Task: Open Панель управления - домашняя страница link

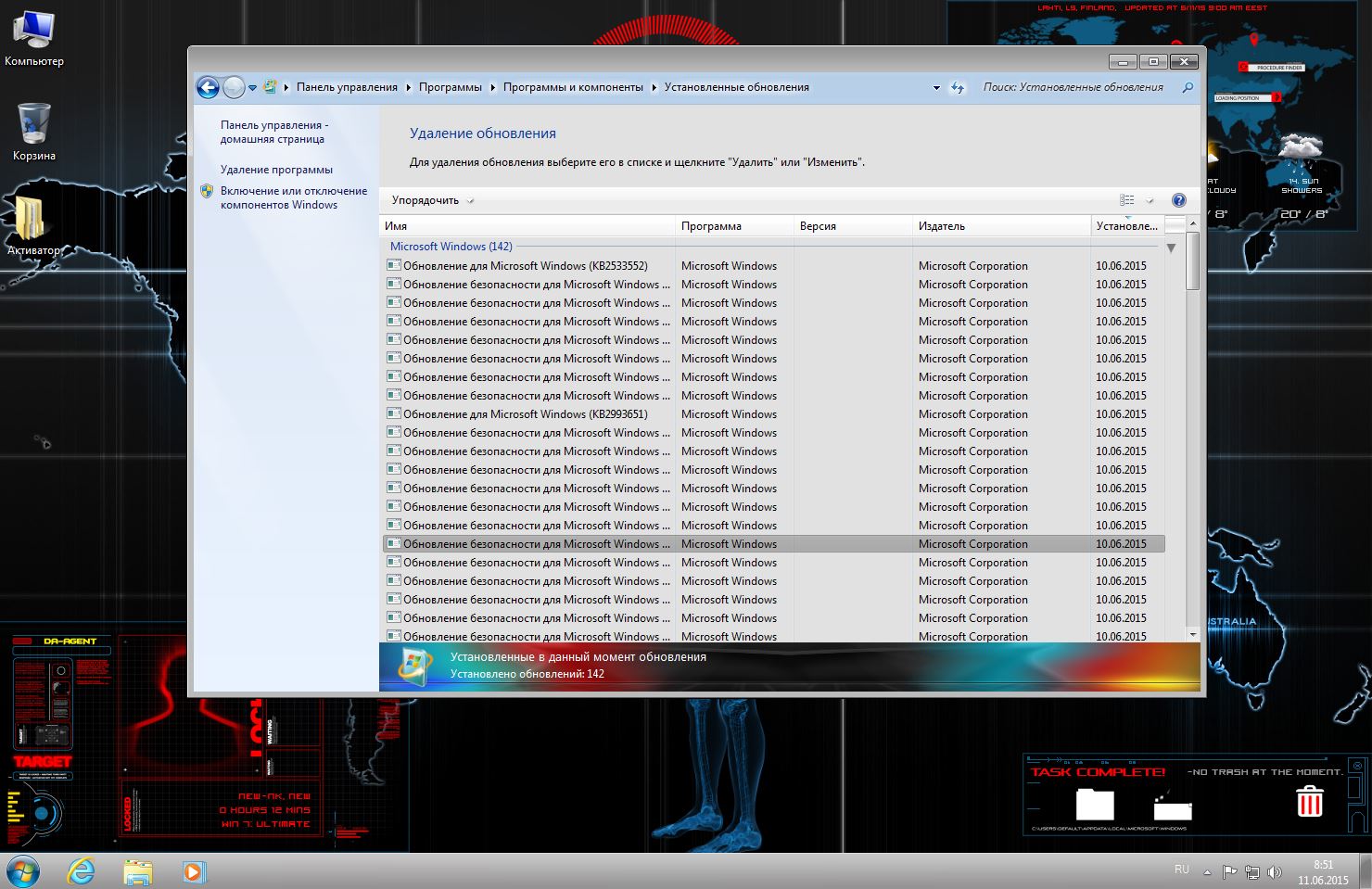Action: 273,132
